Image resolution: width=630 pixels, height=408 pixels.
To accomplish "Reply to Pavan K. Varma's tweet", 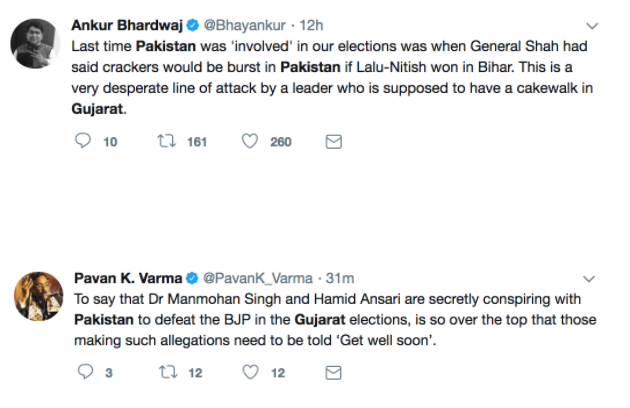I will click(x=84, y=373).
